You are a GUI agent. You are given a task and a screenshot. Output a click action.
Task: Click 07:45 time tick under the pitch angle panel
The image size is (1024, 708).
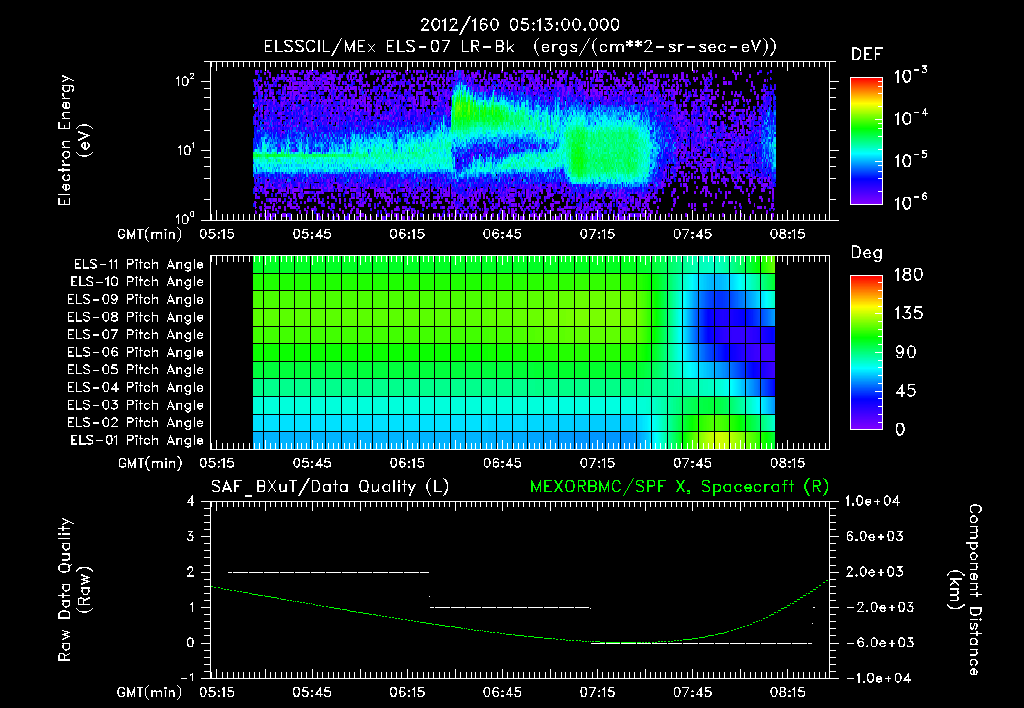tap(692, 463)
